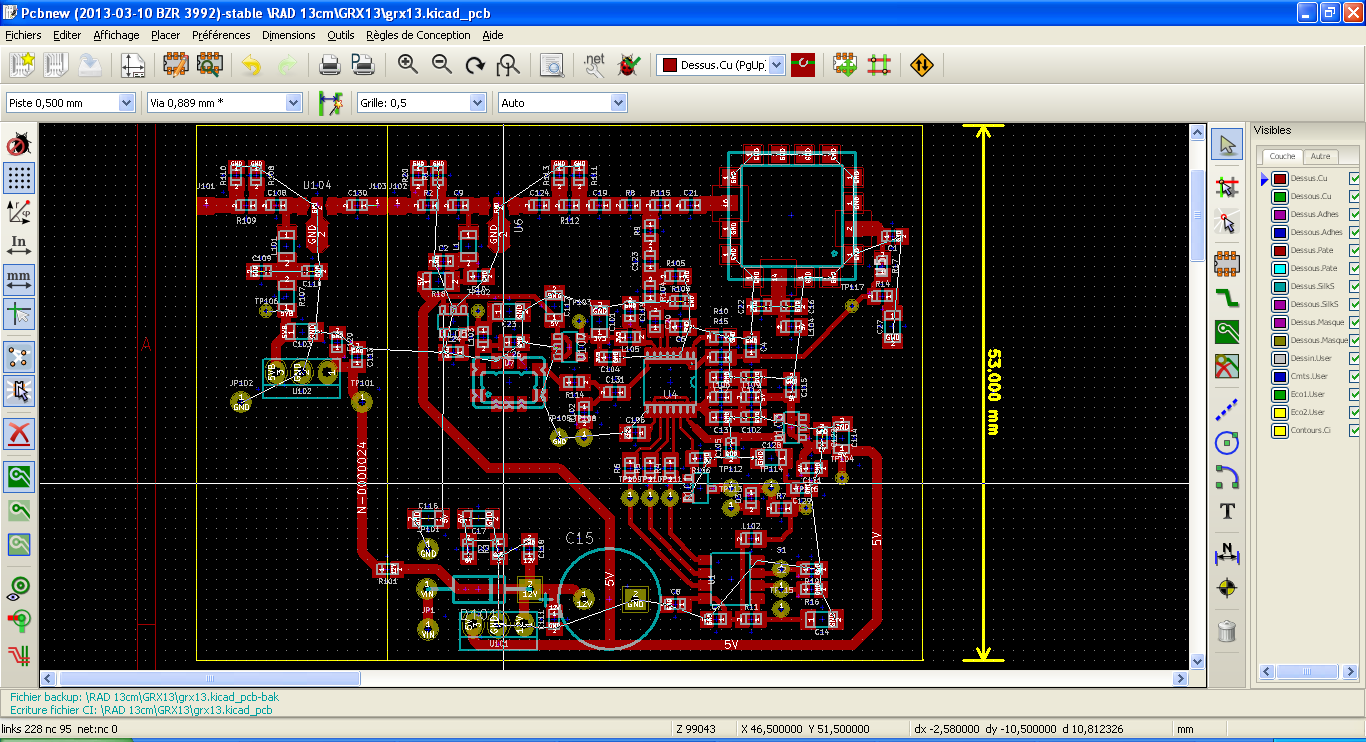1366x742 pixels.
Task: Click the zoom in magnifier icon
Action: click(408, 66)
